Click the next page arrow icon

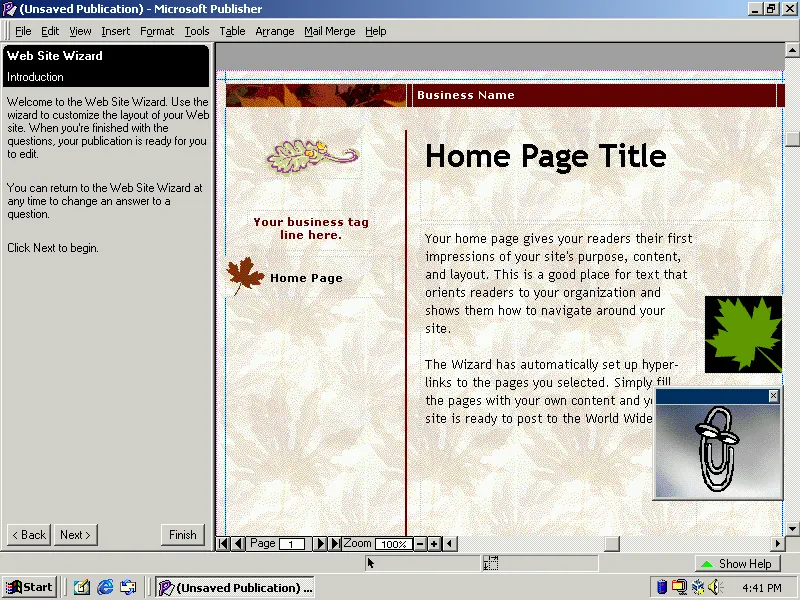tap(321, 544)
